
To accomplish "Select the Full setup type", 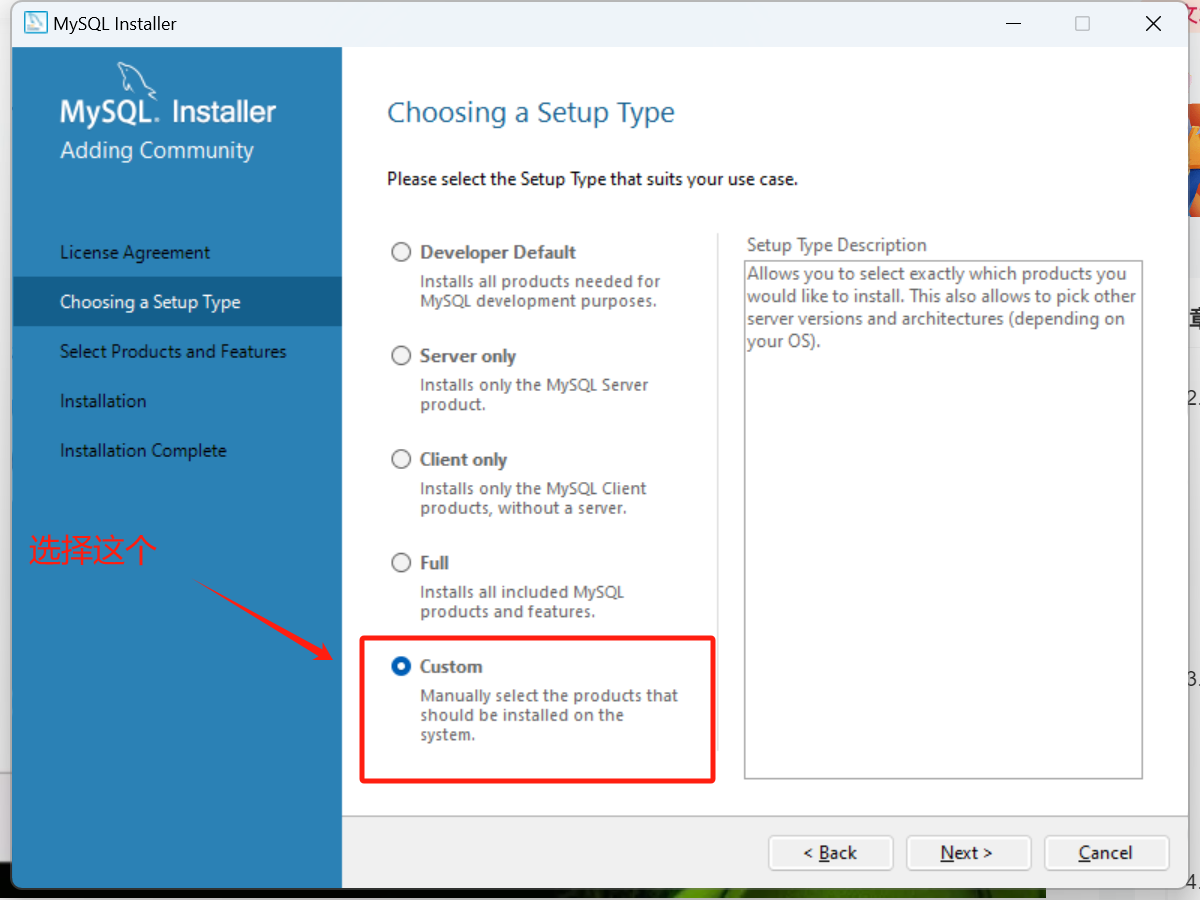I will 401,563.
